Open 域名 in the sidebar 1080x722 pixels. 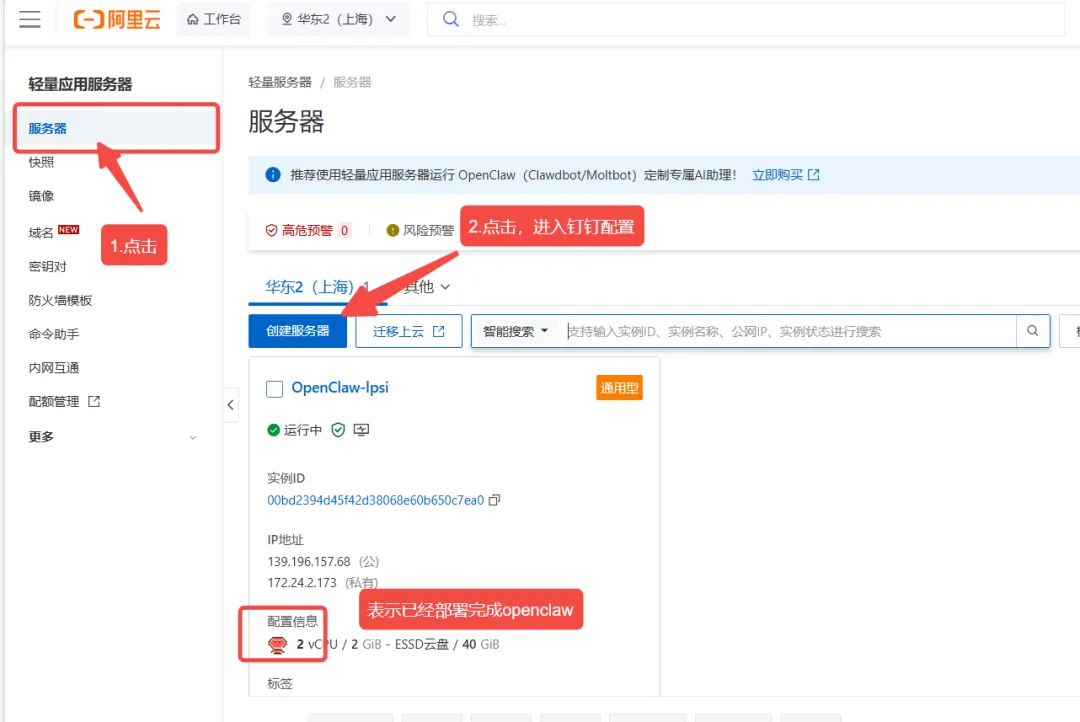click(x=41, y=232)
